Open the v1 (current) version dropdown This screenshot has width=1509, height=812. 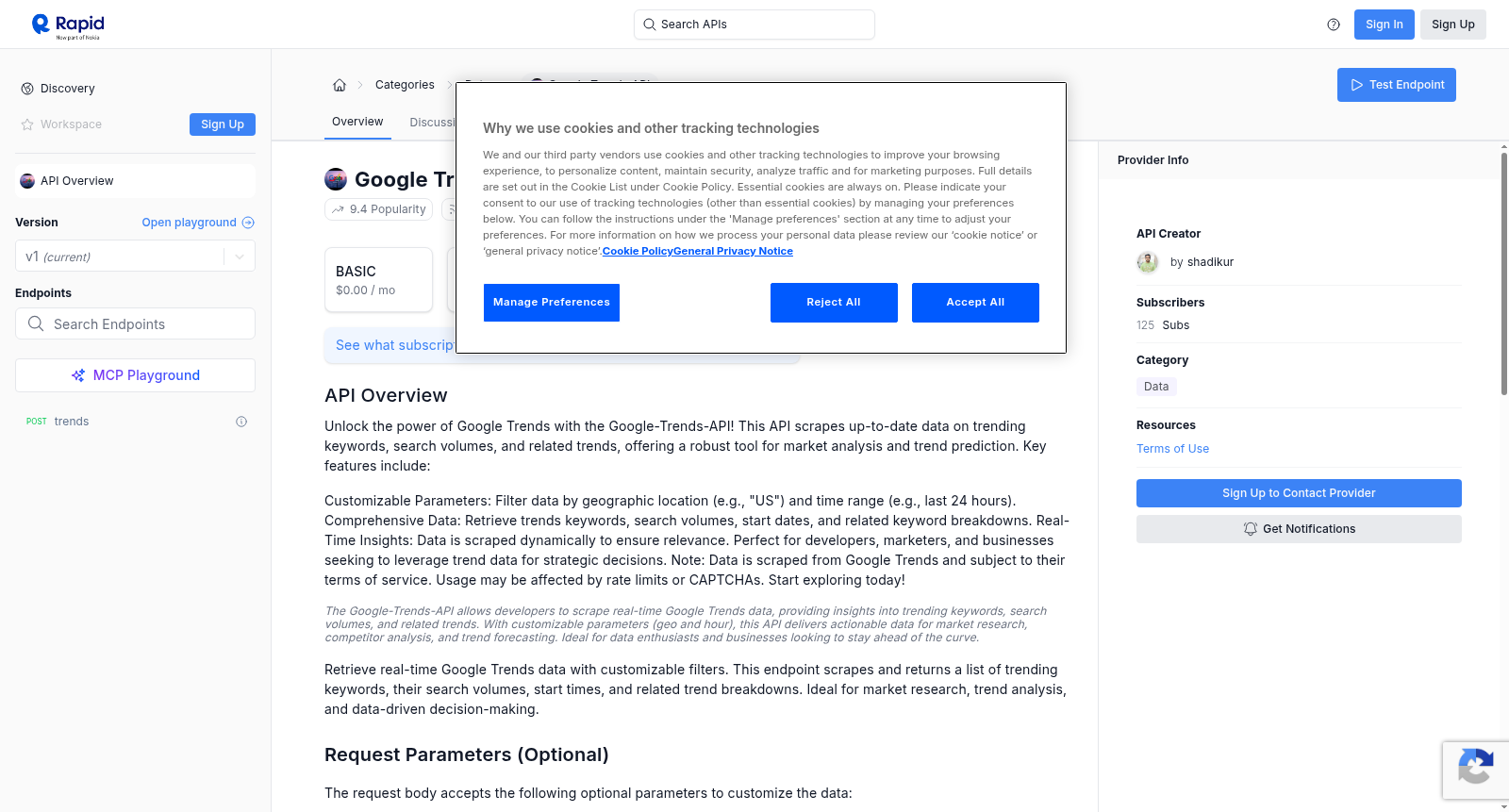pos(135,257)
